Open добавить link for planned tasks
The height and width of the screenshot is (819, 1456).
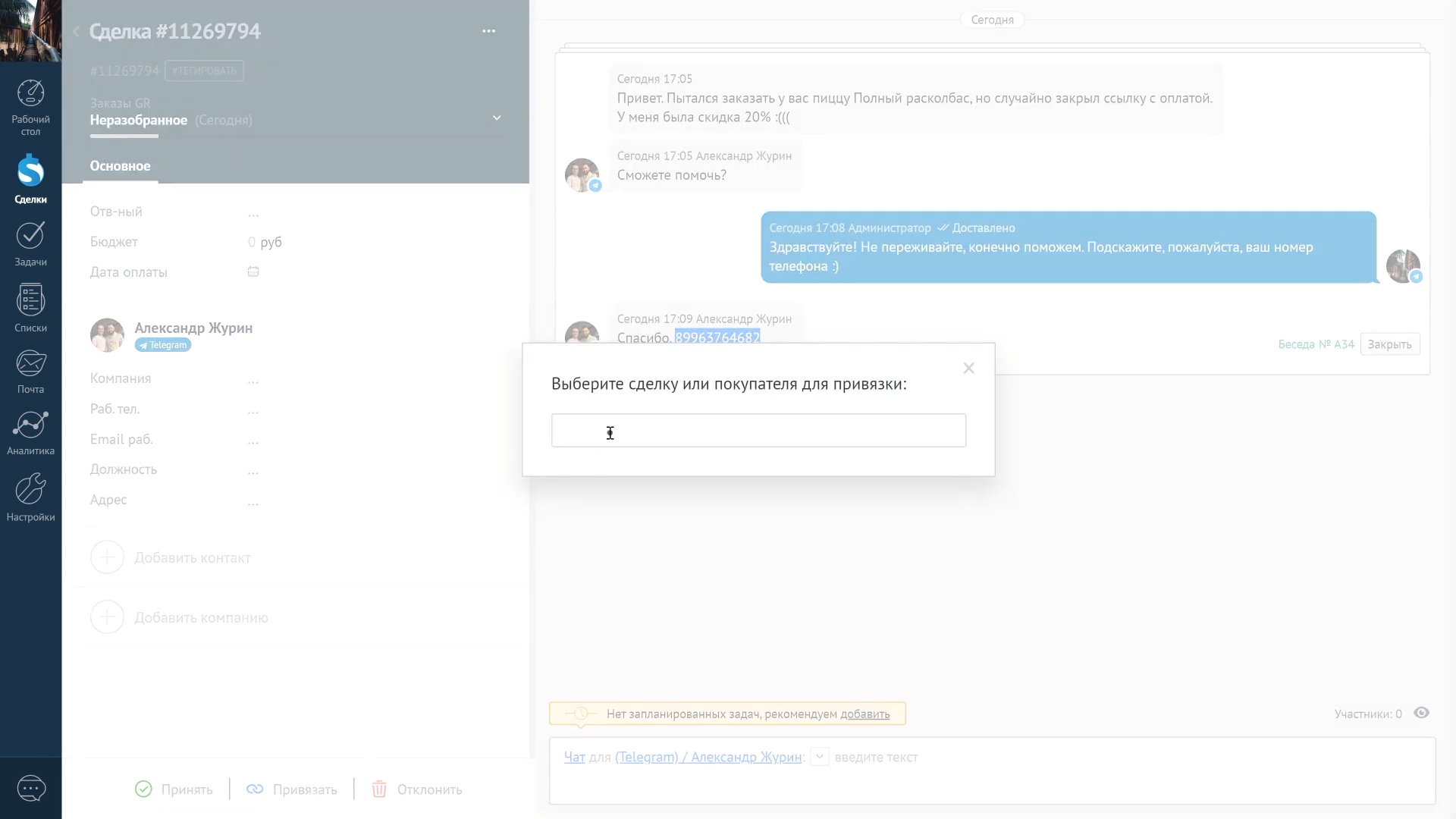coord(864,714)
